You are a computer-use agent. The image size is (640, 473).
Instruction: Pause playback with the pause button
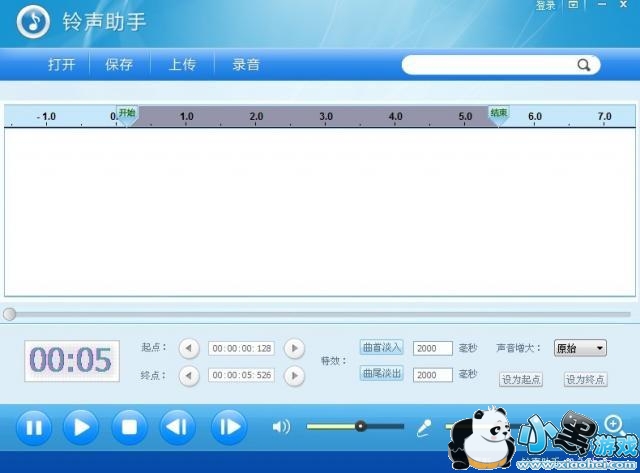(34, 427)
